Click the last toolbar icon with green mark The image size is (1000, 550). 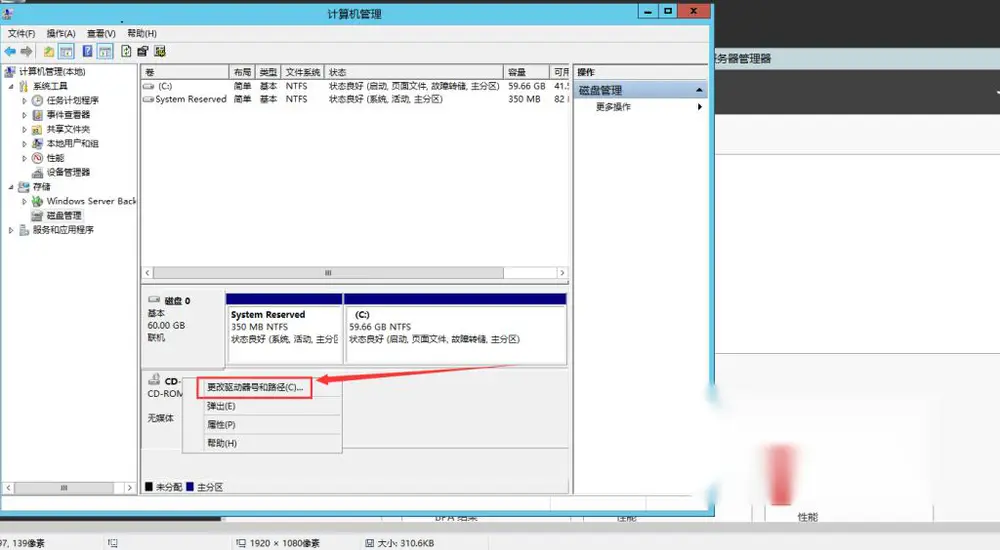[x=159, y=52]
